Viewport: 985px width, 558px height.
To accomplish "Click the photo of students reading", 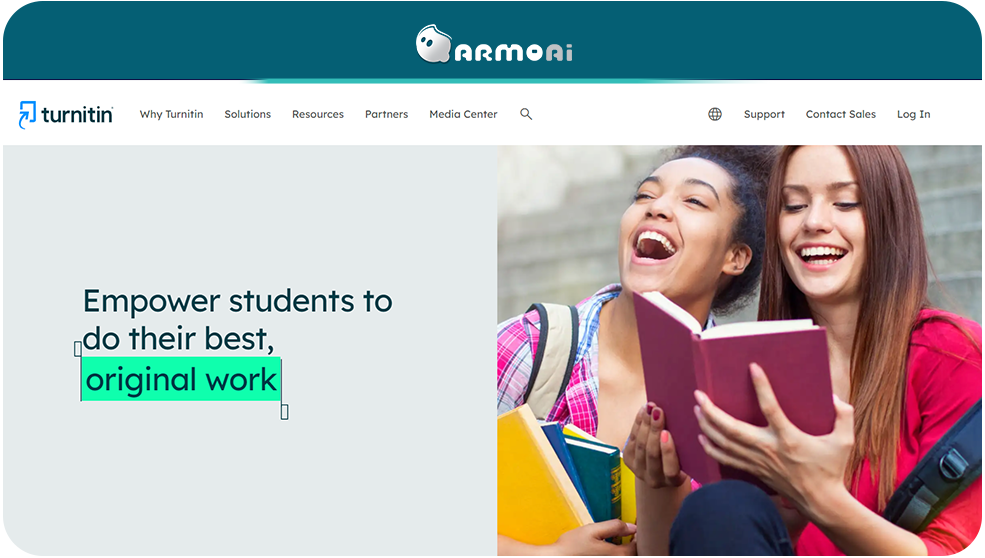I will click(x=739, y=351).
